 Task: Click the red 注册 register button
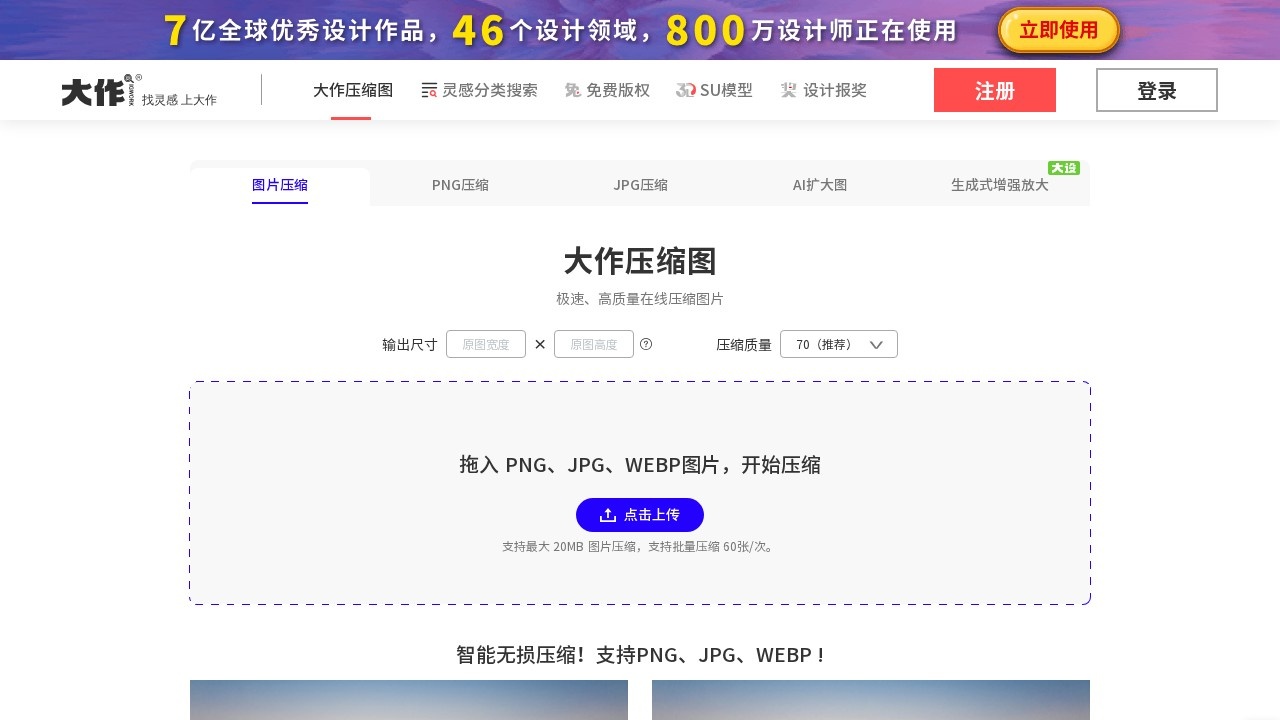(995, 90)
